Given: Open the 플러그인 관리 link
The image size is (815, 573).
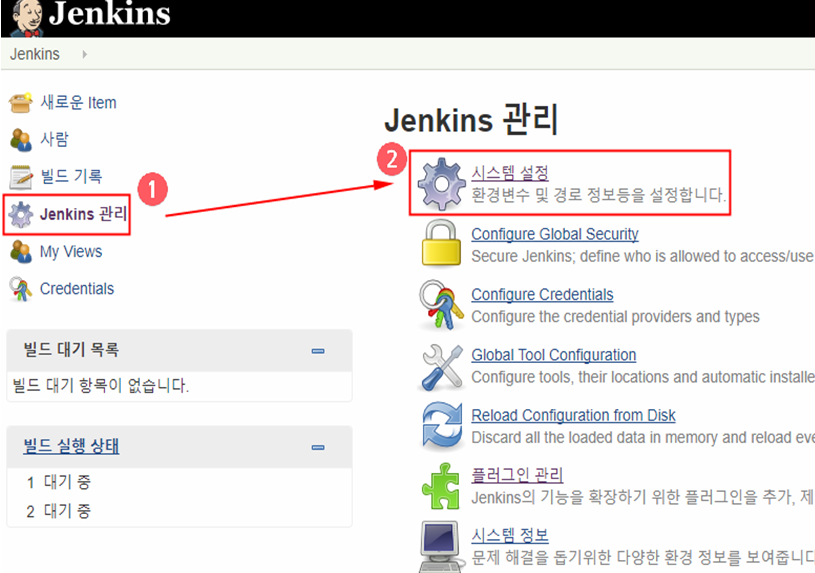Looking at the screenshot, I should tap(517, 475).
